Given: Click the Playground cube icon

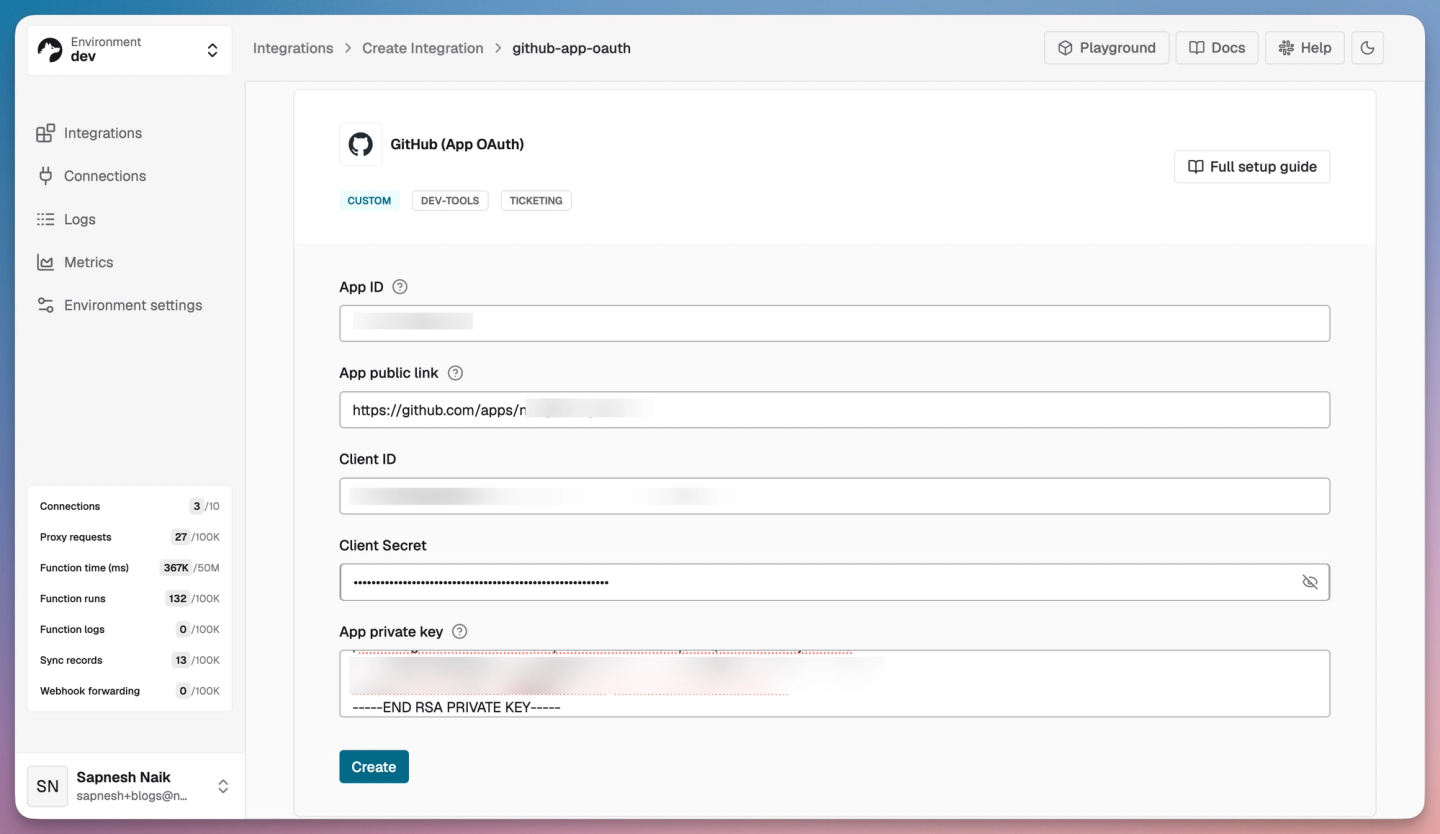Looking at the screenshot, I should 1065,48.
